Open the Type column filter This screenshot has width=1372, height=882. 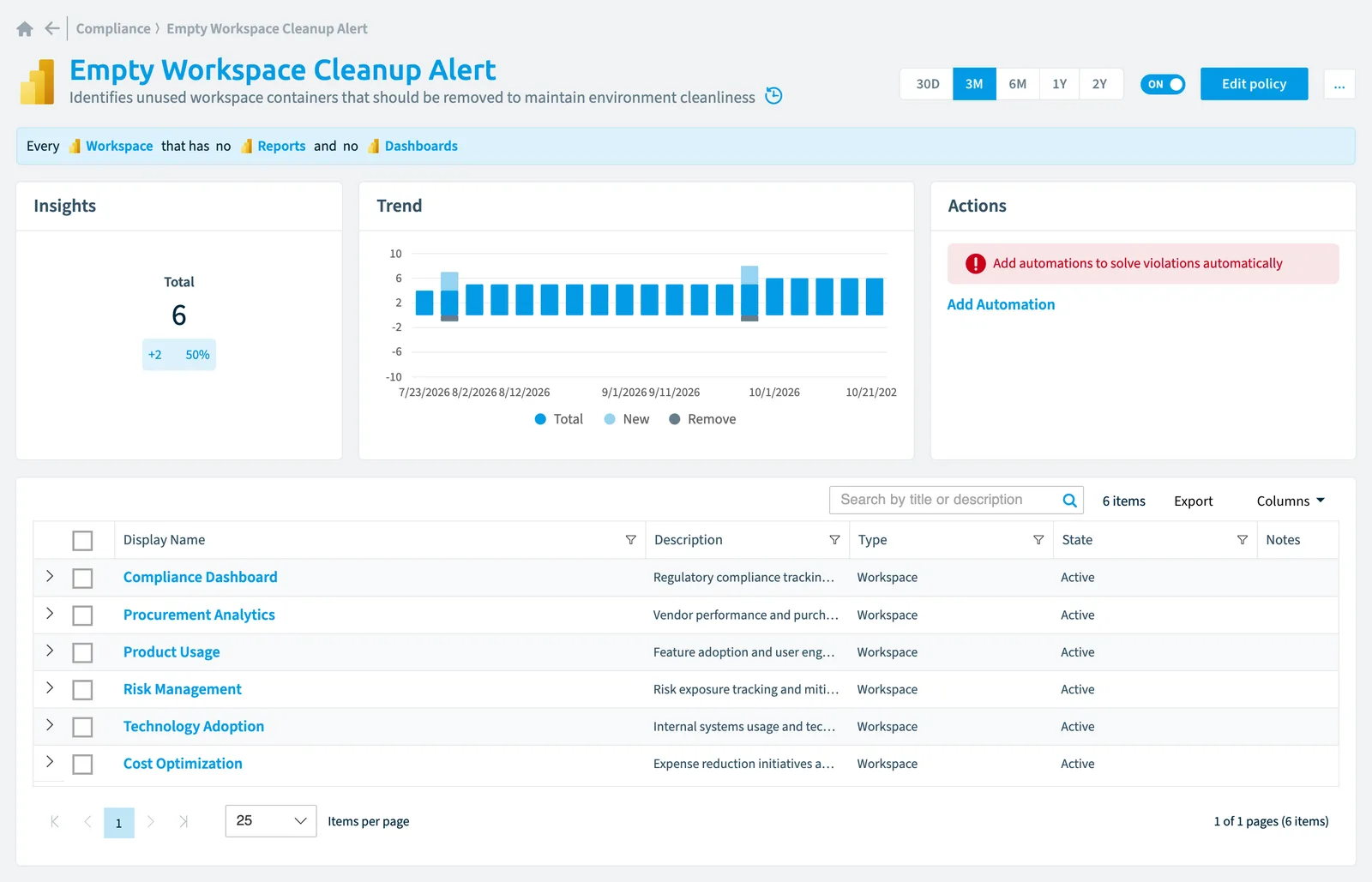[x=1038, y=540]
